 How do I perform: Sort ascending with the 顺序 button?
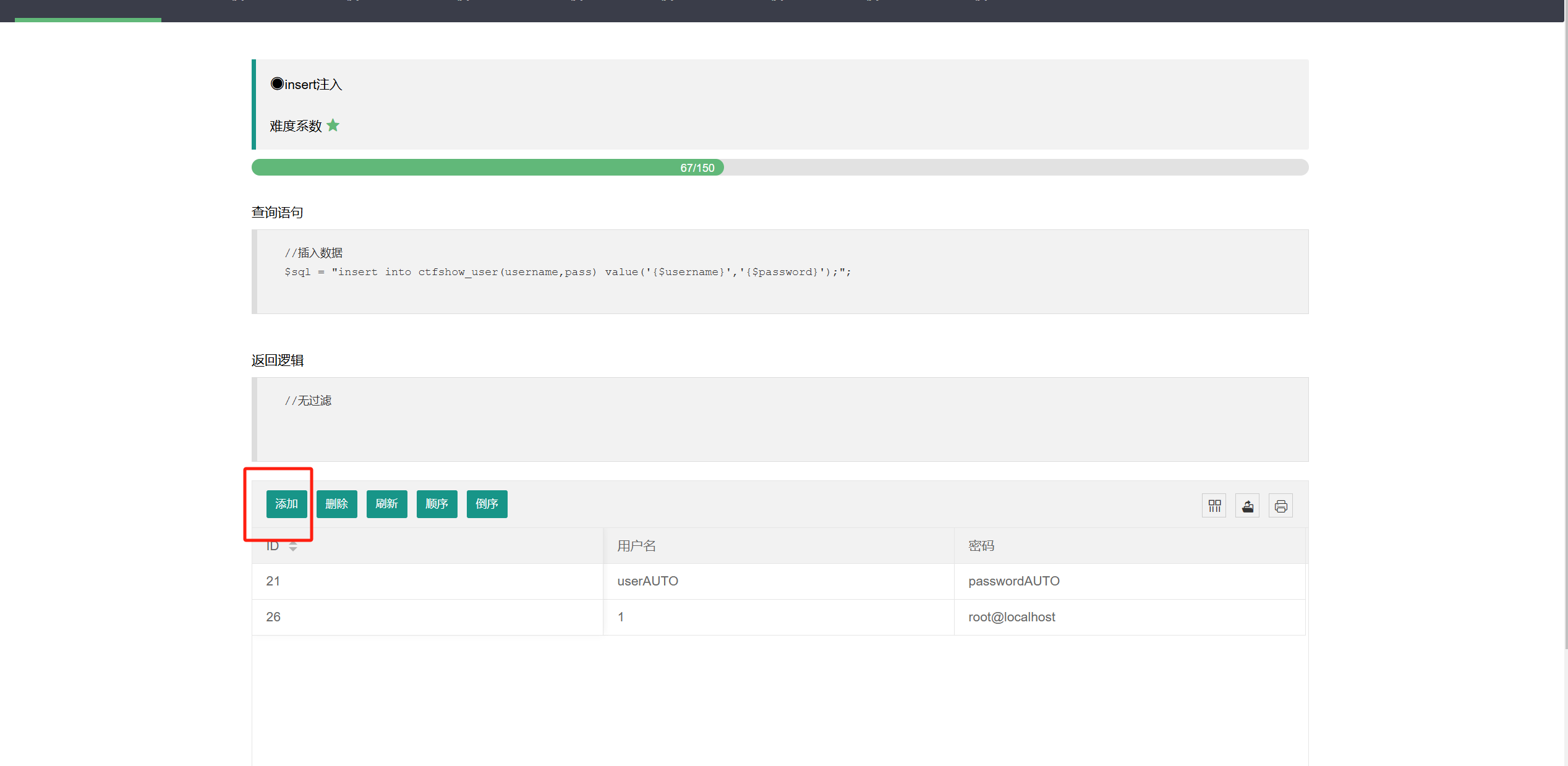point(437,504)
